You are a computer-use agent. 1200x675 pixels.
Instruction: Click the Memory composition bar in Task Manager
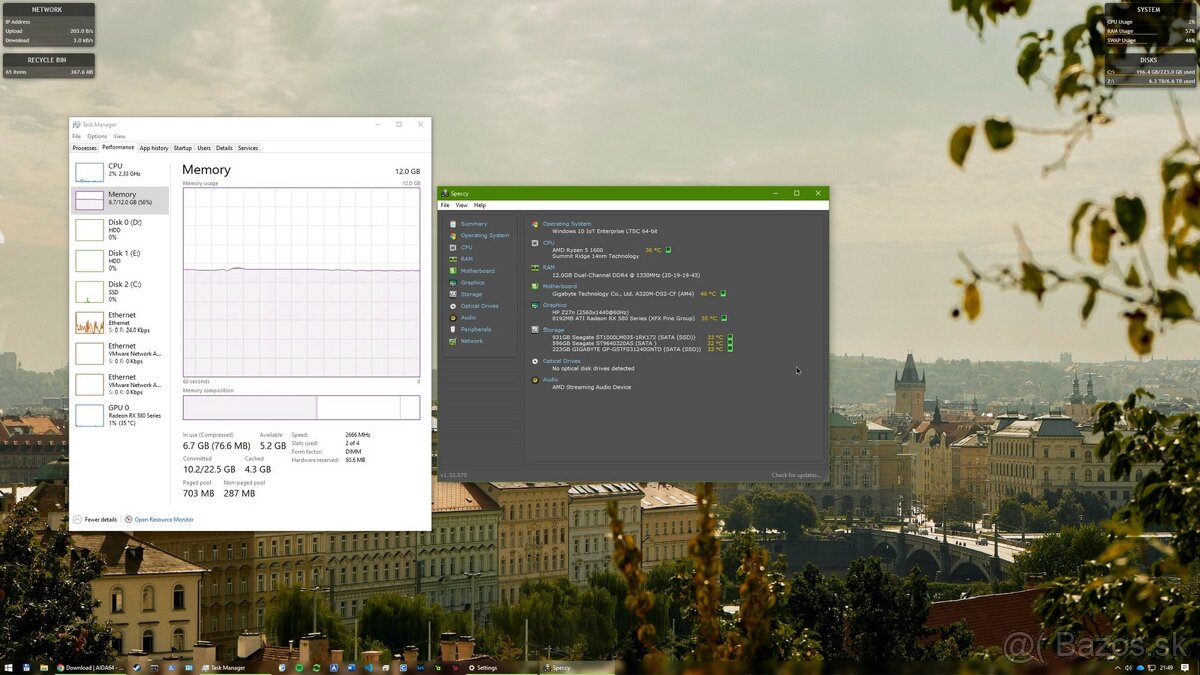[x=300, y=407]
